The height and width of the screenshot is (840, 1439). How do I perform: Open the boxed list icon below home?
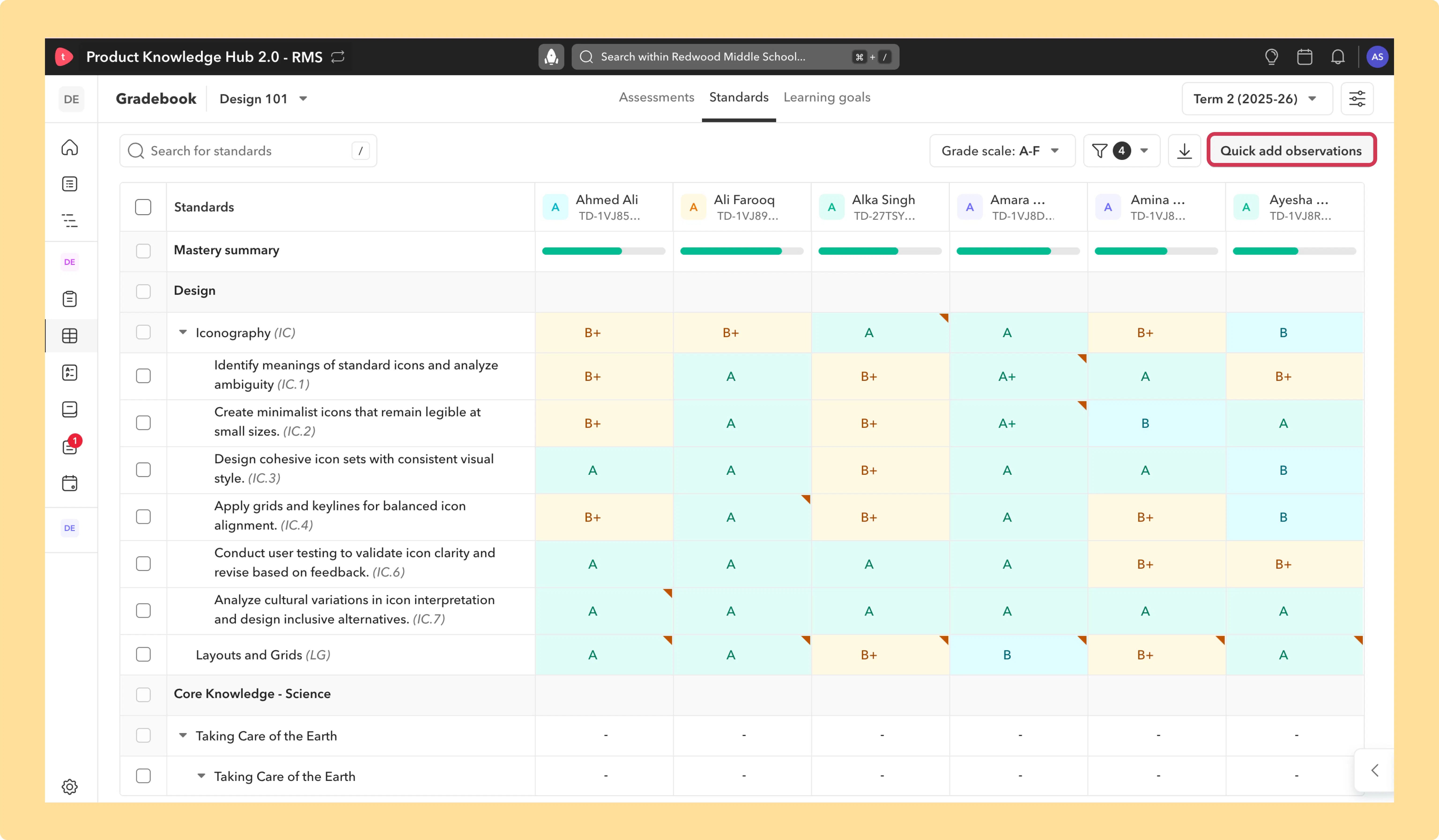click(70, 184)
